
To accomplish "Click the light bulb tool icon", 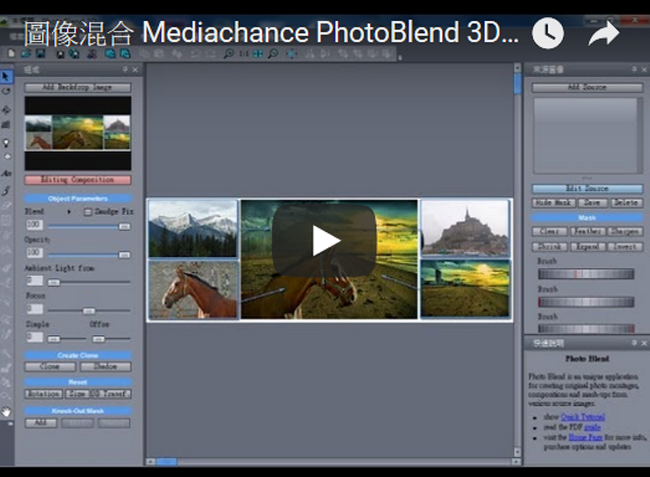I will (x=7, y=141).
